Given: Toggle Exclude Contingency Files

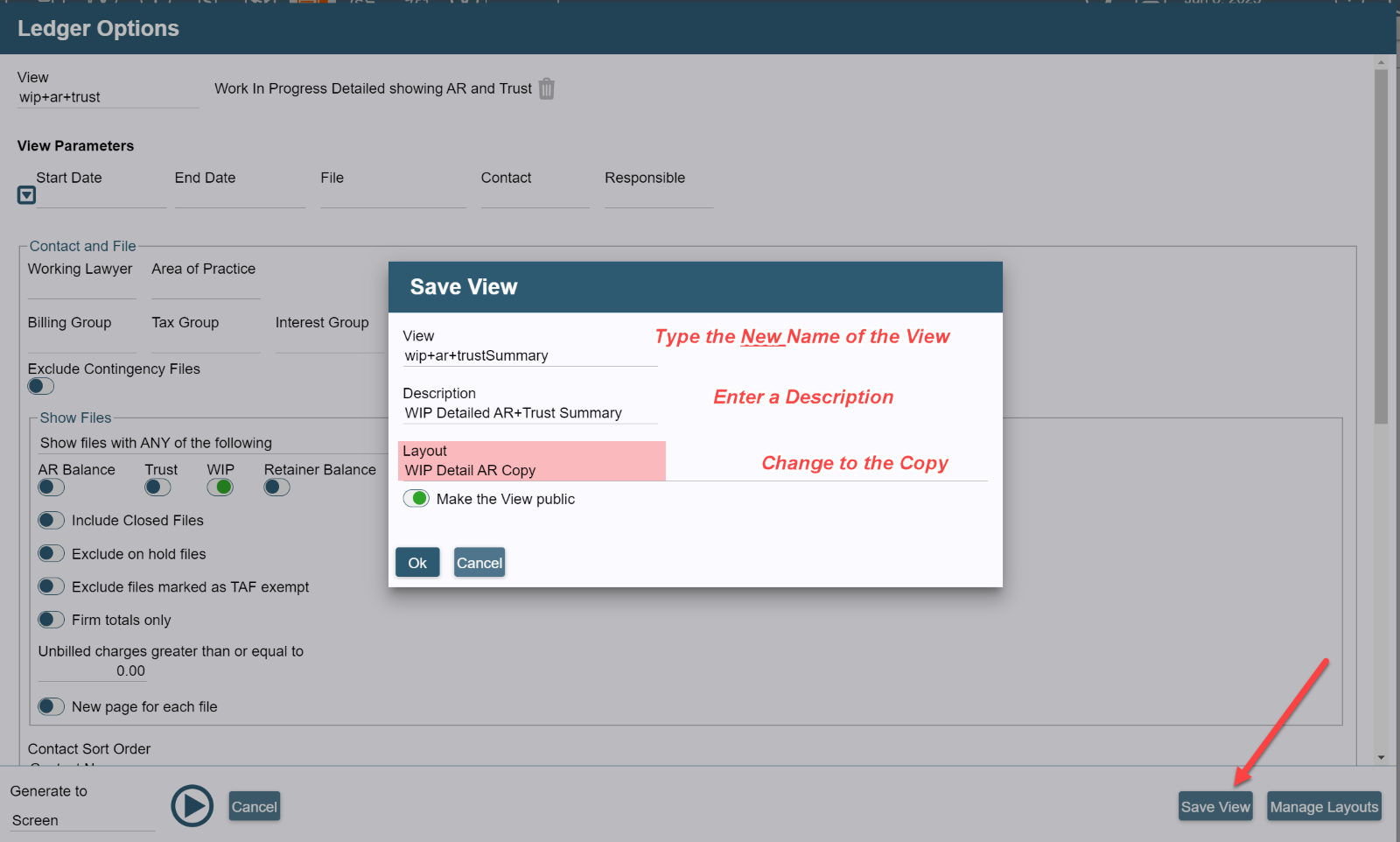Looking at the screenshot, I should point(40,385).
